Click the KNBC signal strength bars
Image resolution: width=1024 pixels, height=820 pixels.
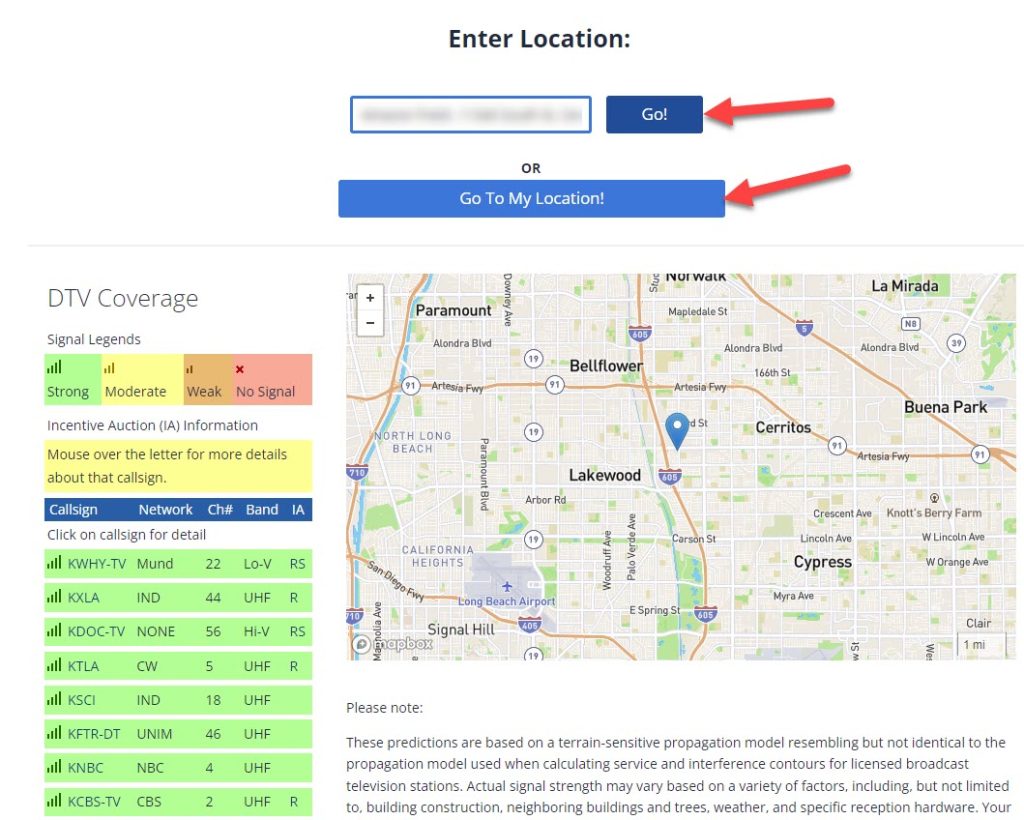tap(54, 766)
